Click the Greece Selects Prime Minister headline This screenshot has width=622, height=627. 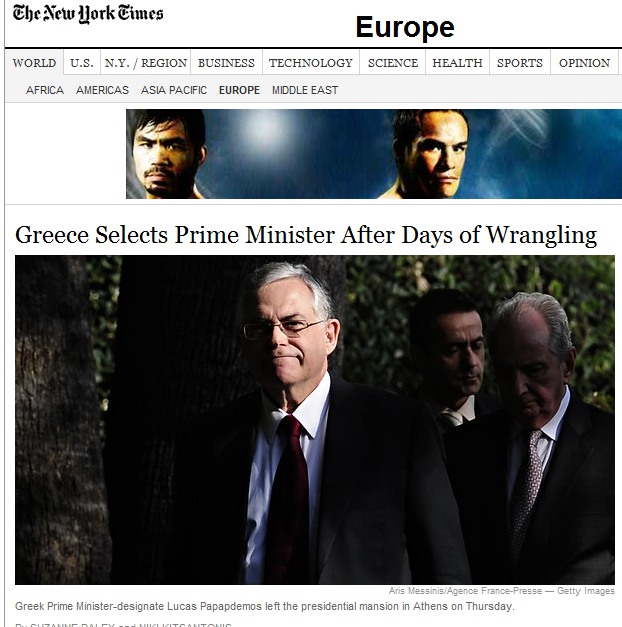tap(306, 235)
